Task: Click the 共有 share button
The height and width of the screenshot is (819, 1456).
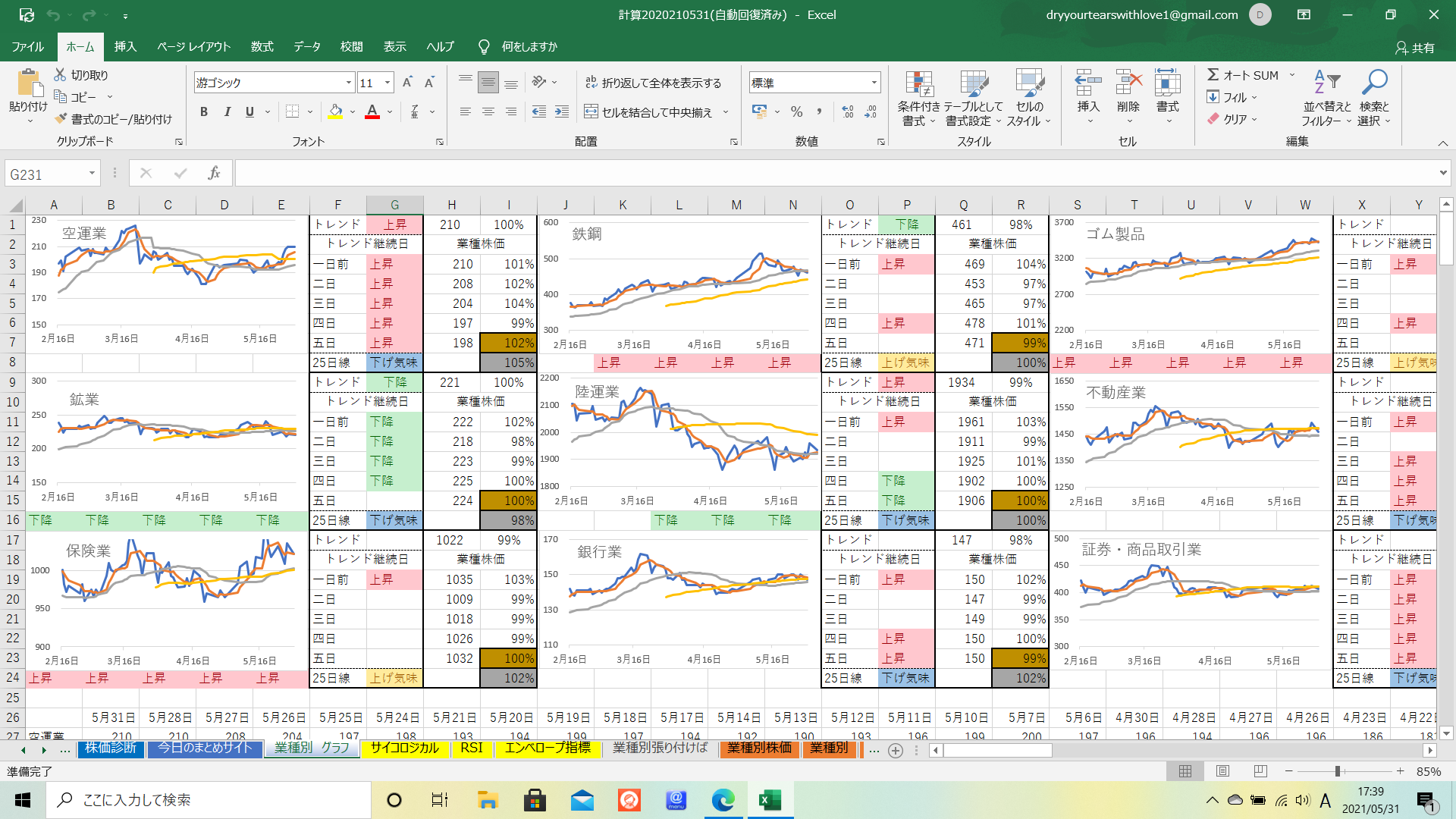Action: [1415, 47]
